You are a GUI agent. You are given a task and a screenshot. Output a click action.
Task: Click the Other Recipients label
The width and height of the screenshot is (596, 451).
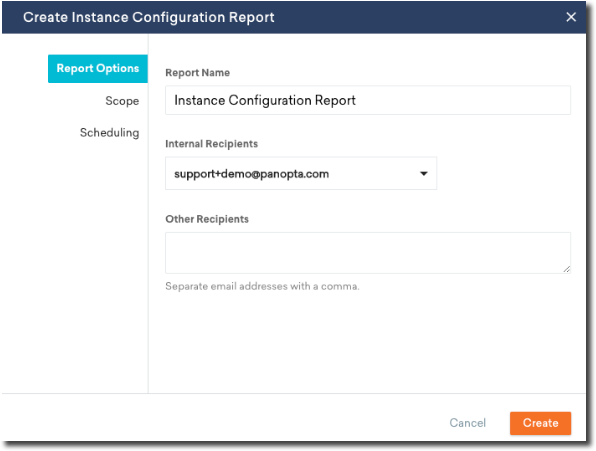pyautogui.click(x=207, y=219)
